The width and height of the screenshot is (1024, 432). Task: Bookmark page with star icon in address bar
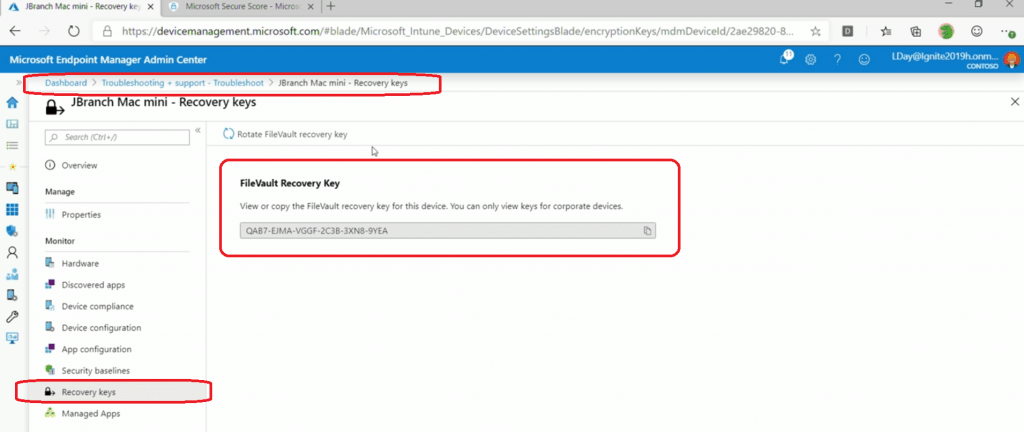[815, 31]
